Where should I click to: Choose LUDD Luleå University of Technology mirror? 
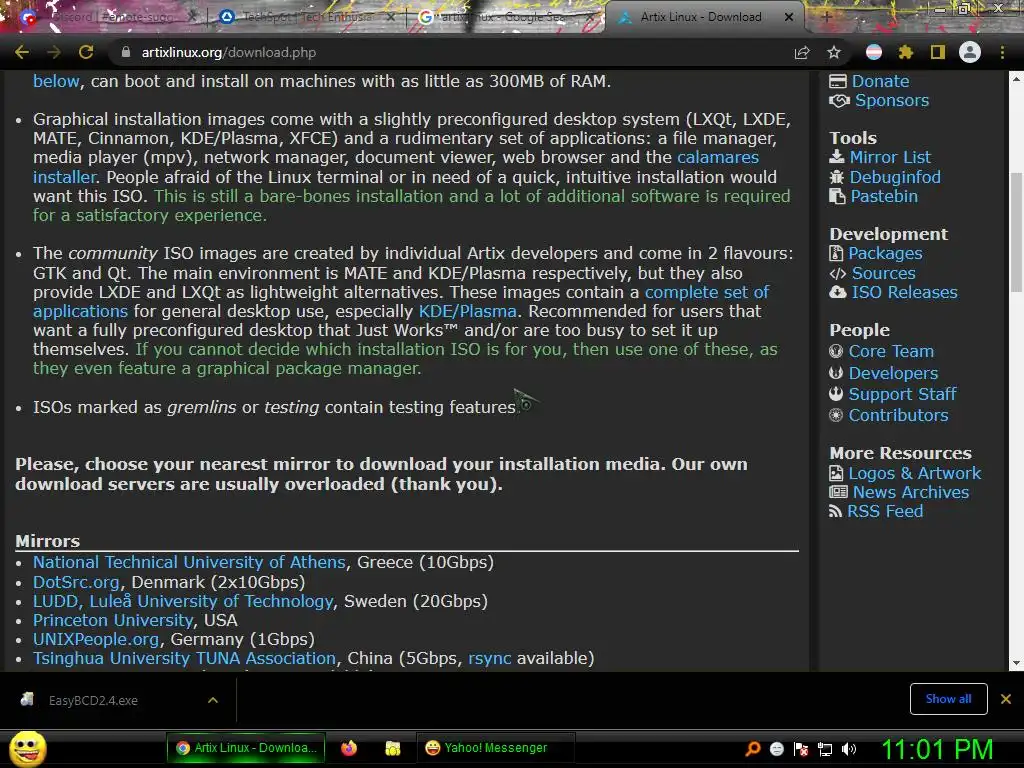(x=183, y=601)
